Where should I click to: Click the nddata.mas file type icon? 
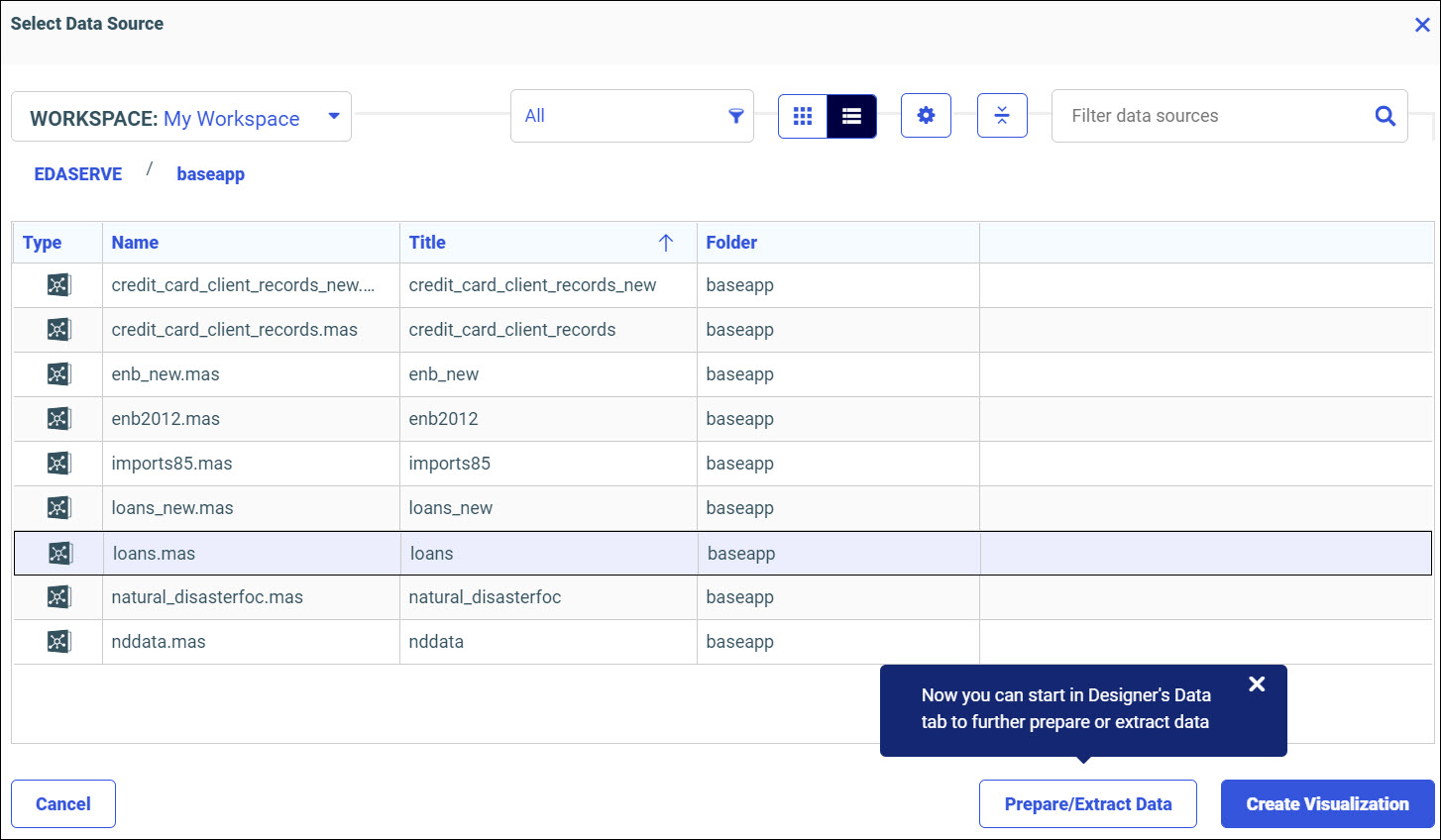tap(58, 642)
